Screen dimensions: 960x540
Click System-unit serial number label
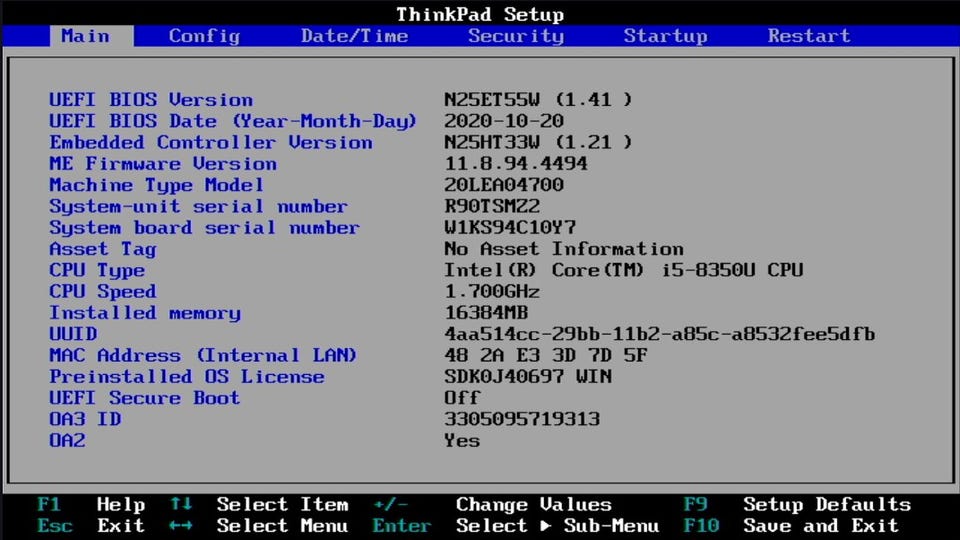pyautogui.click(x=198, y=206)
